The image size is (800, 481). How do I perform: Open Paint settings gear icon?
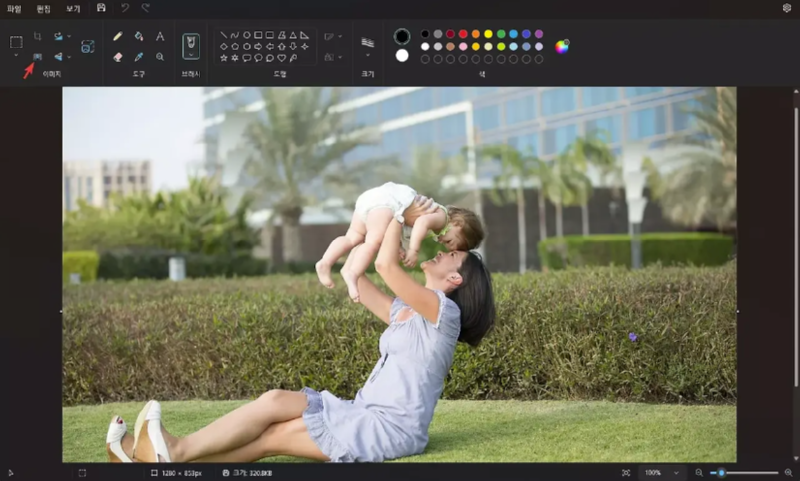[786, 8]
